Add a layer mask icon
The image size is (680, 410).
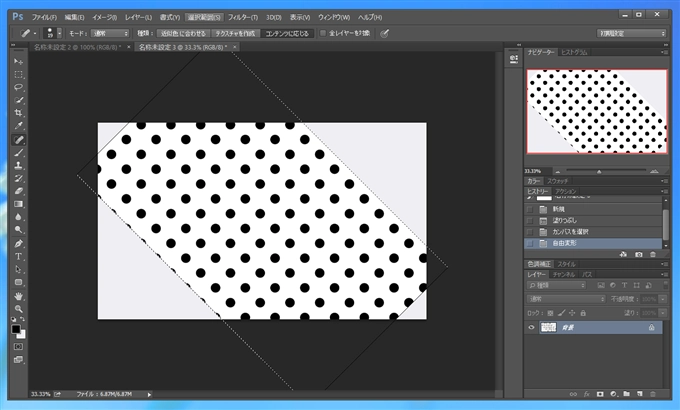(x=600, y=394)
